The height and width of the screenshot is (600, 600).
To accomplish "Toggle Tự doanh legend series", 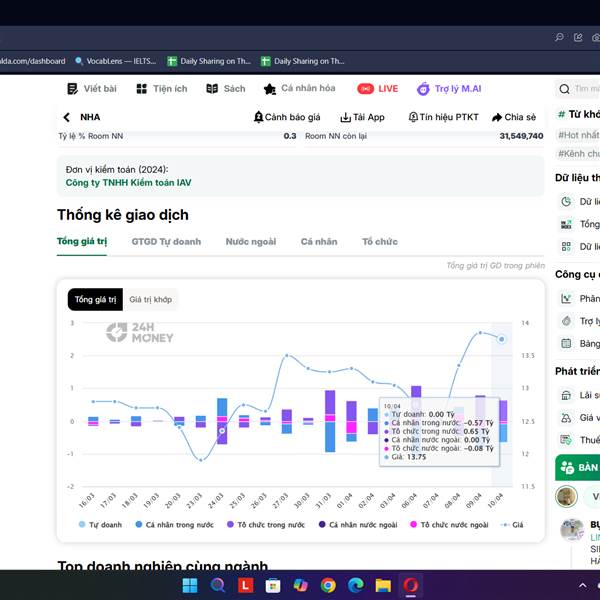I will pyautogui.click(x=100, y=525).
